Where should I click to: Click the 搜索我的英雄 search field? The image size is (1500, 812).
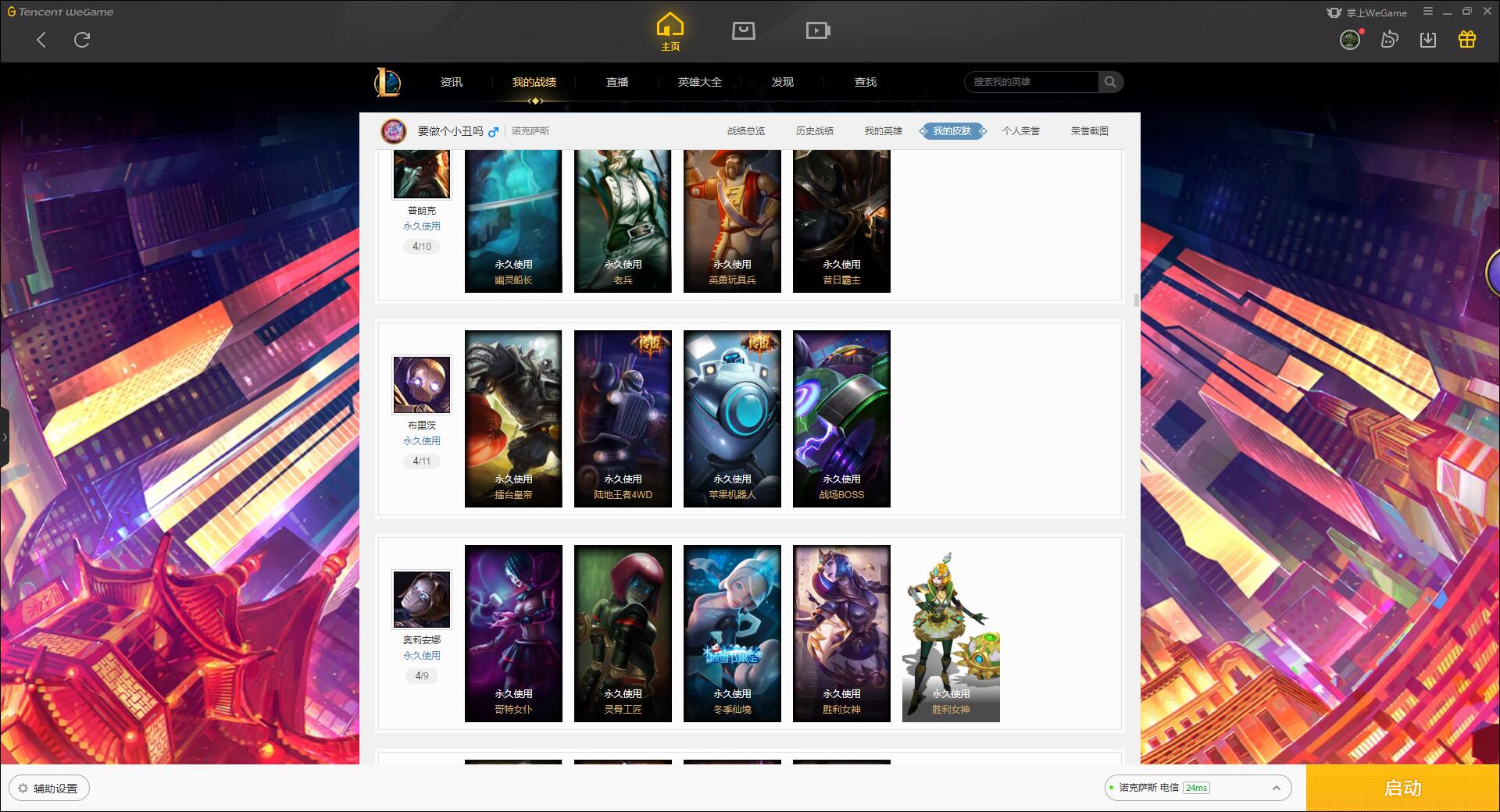[x=1031, y=82]
